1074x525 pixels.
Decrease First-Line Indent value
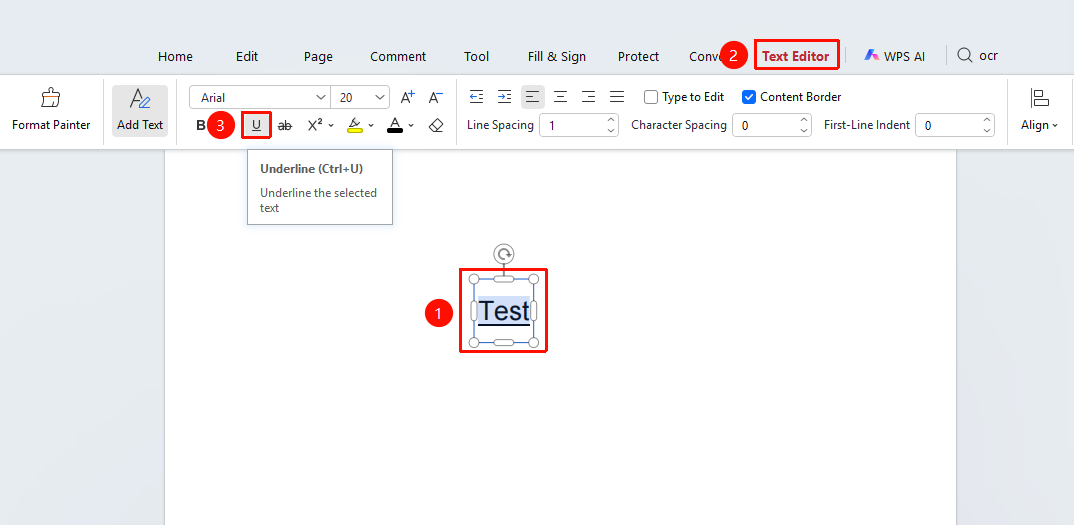pos(986,130)
